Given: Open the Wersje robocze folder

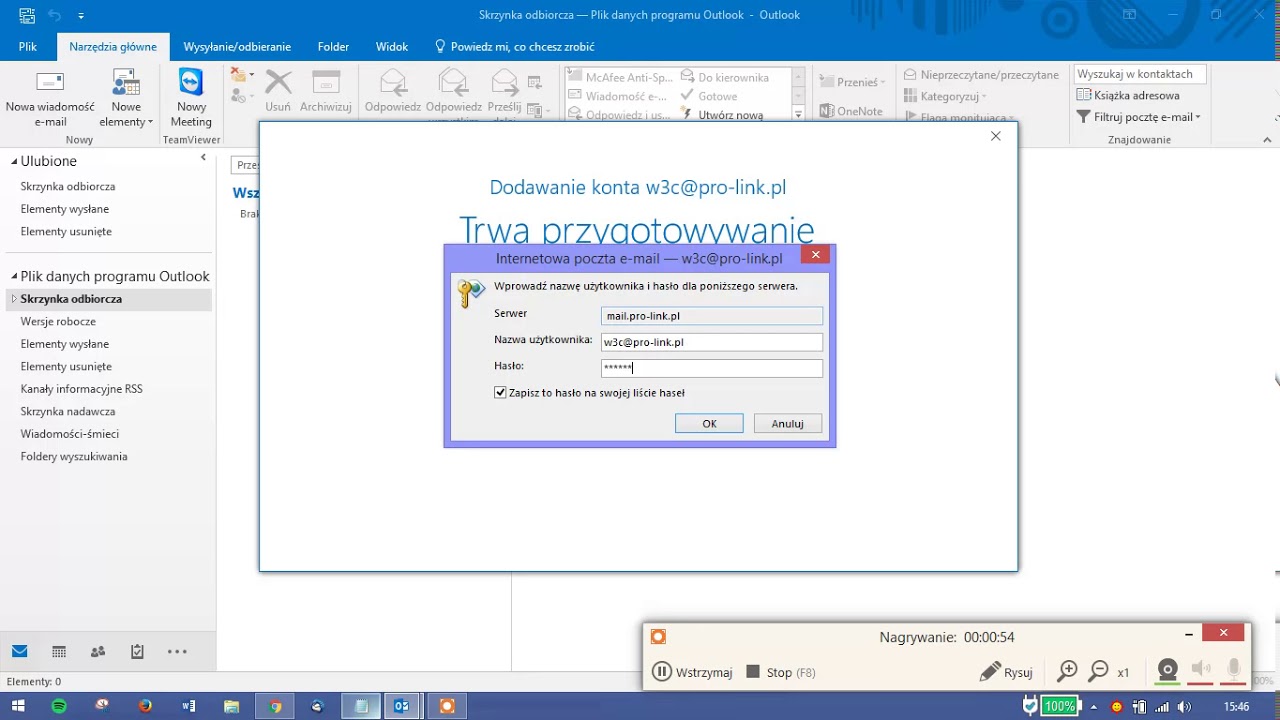Looking at the screenshot, I should [58, 322].
